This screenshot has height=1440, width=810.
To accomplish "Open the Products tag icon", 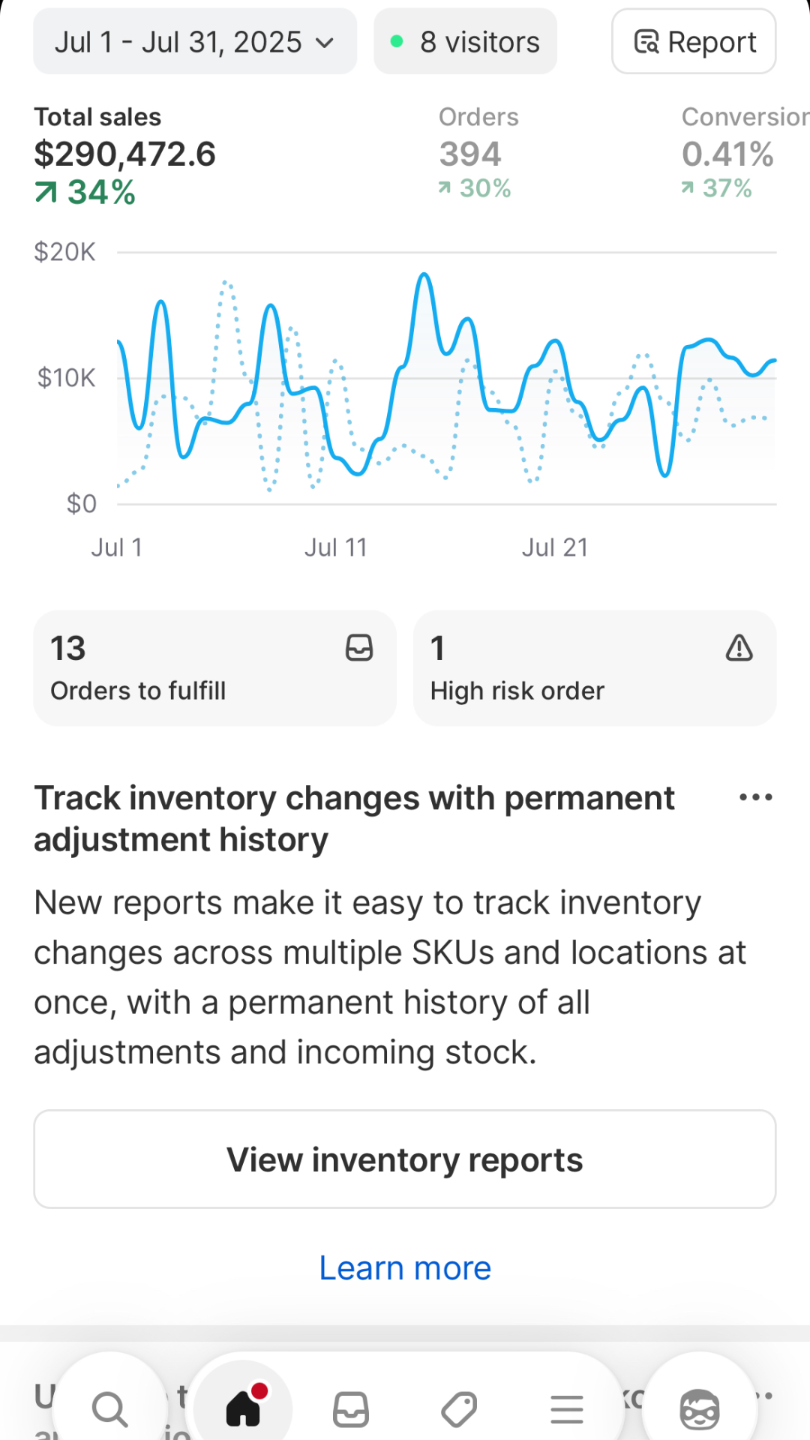I will (x=459, y=1410).
